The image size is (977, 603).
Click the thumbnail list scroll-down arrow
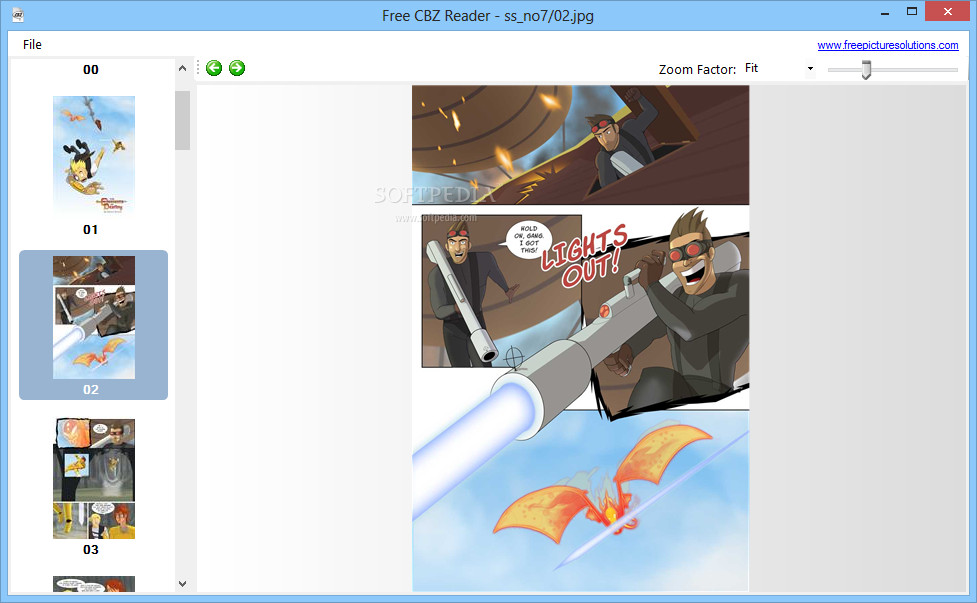click(182, 584)
